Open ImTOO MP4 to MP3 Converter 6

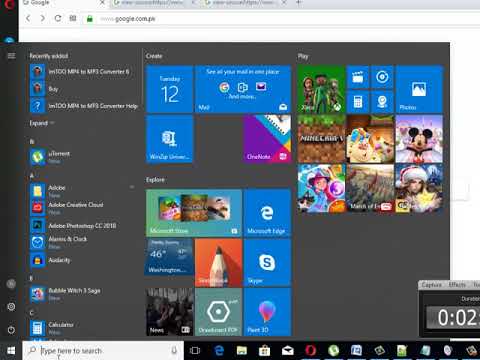83,71
